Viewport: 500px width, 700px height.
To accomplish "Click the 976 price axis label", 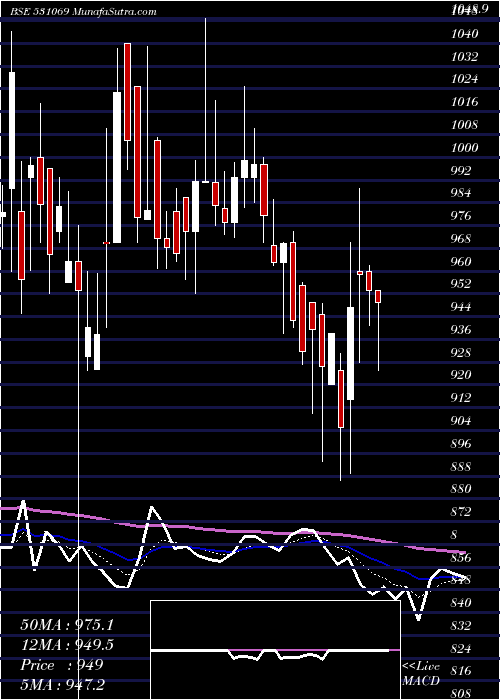I will point(461,216).
